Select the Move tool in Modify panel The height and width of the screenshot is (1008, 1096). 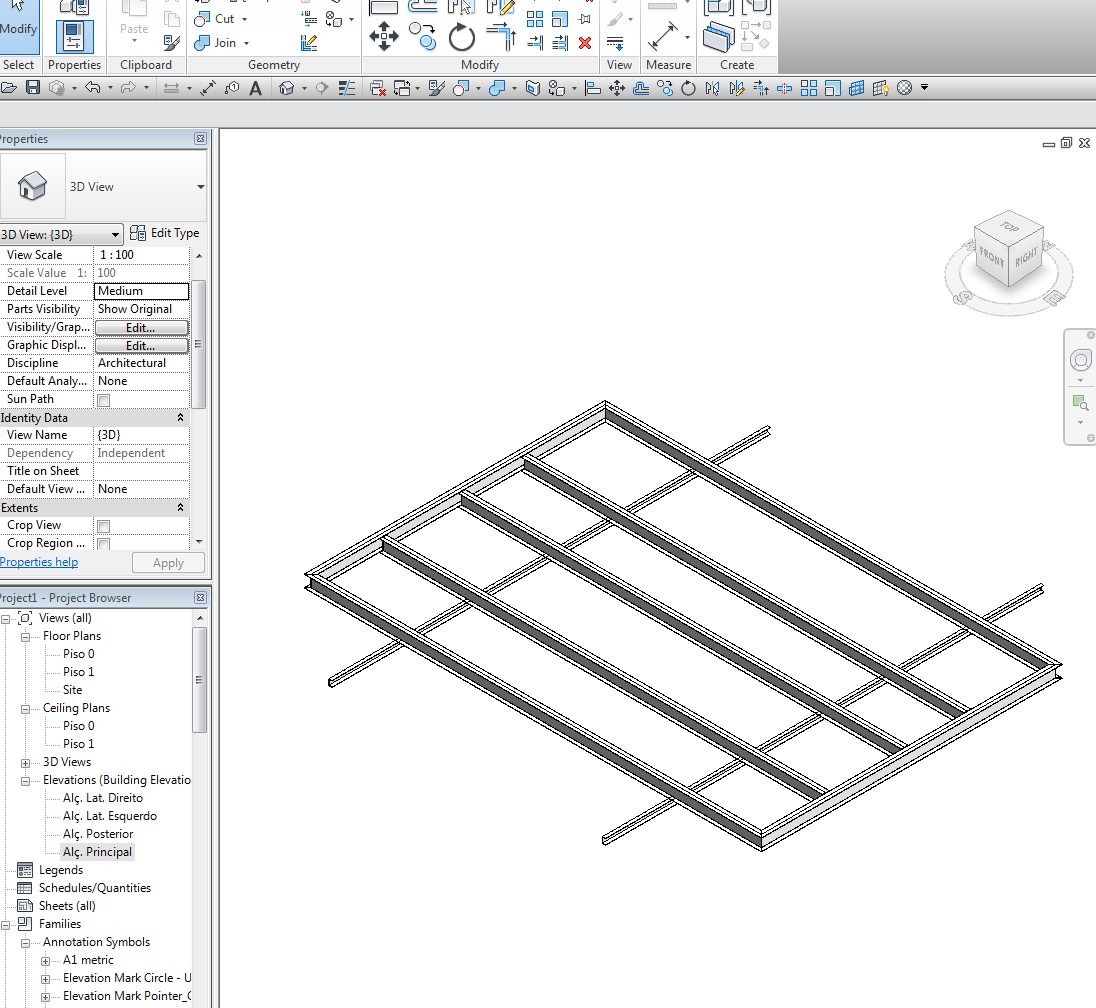pos(384,38)
